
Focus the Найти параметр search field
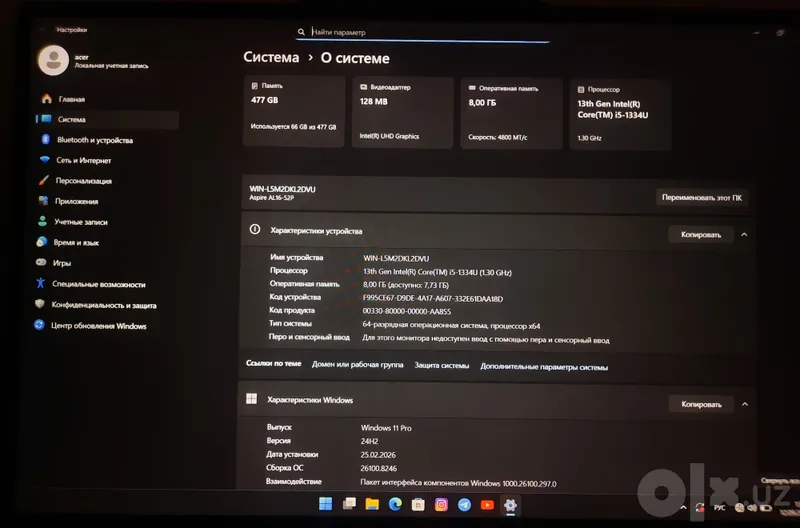click(x=422, y=32)
